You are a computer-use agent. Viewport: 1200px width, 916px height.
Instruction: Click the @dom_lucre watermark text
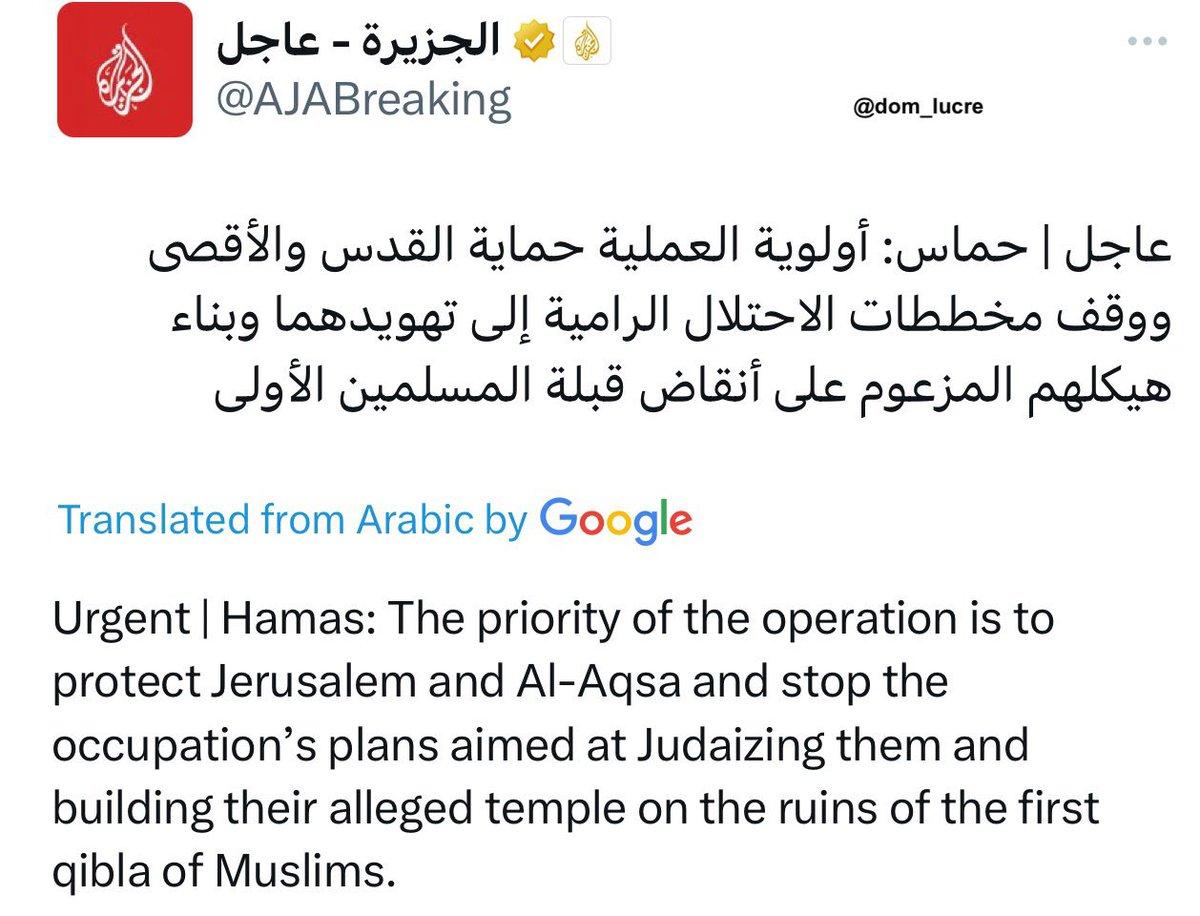(918, 106)
